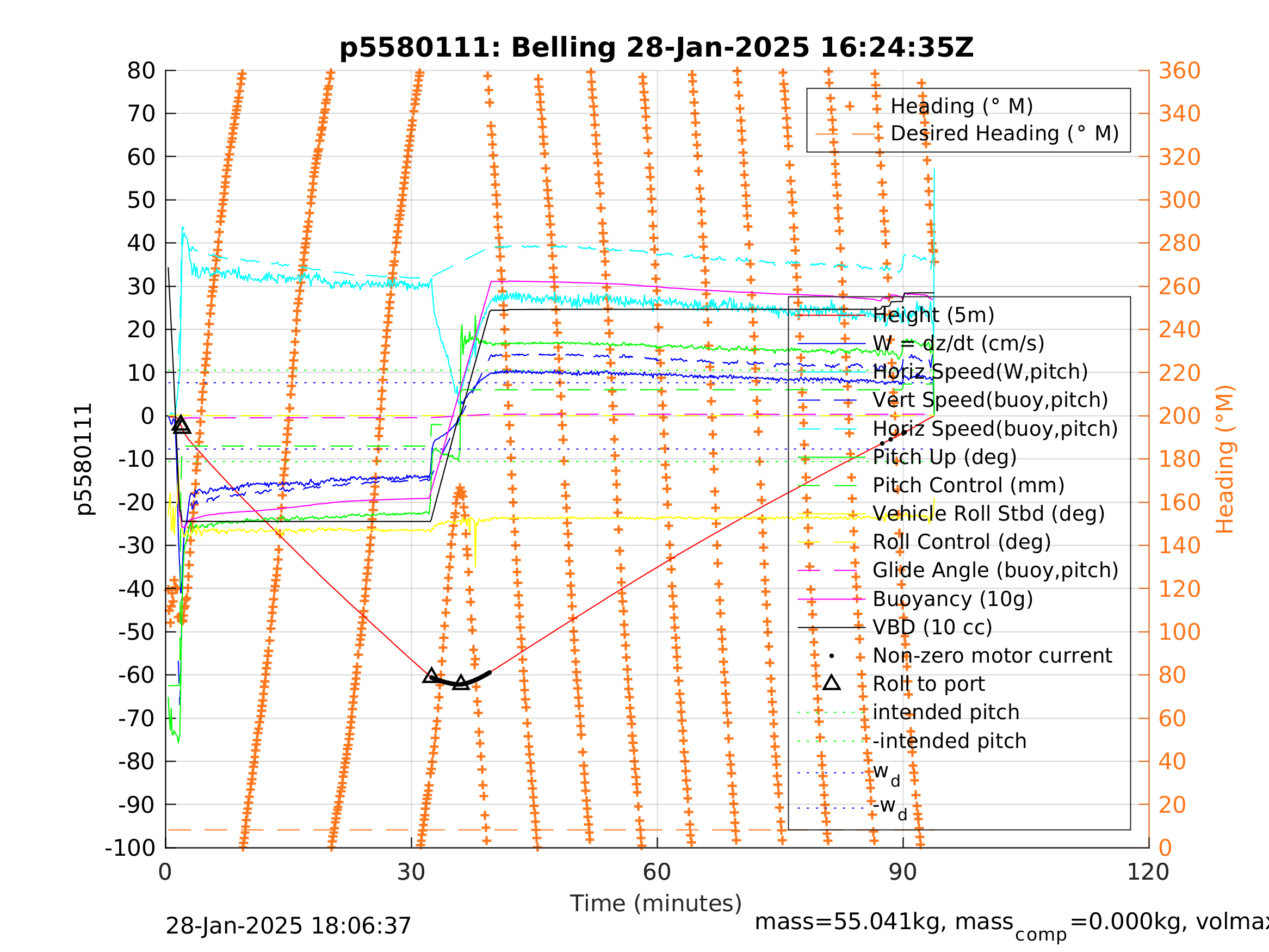Screen dimensions: 1269x952
Task: Click the orange '280' tick on the right axis
Action: click(1179, 243)
